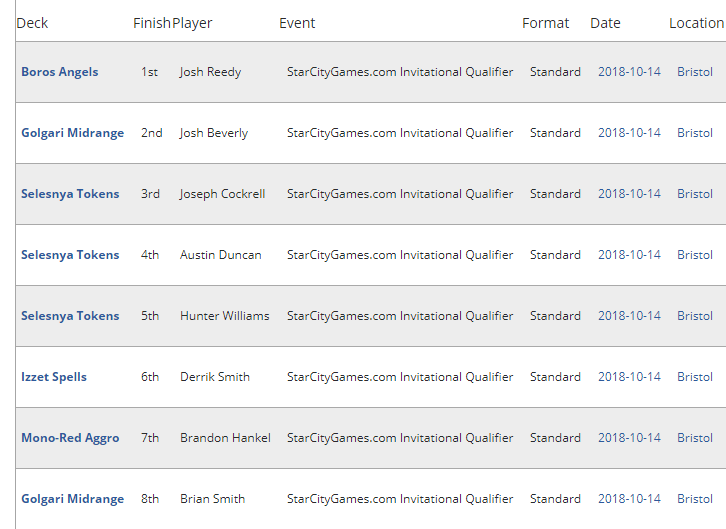Click the Deck column header

click(32, 23)
